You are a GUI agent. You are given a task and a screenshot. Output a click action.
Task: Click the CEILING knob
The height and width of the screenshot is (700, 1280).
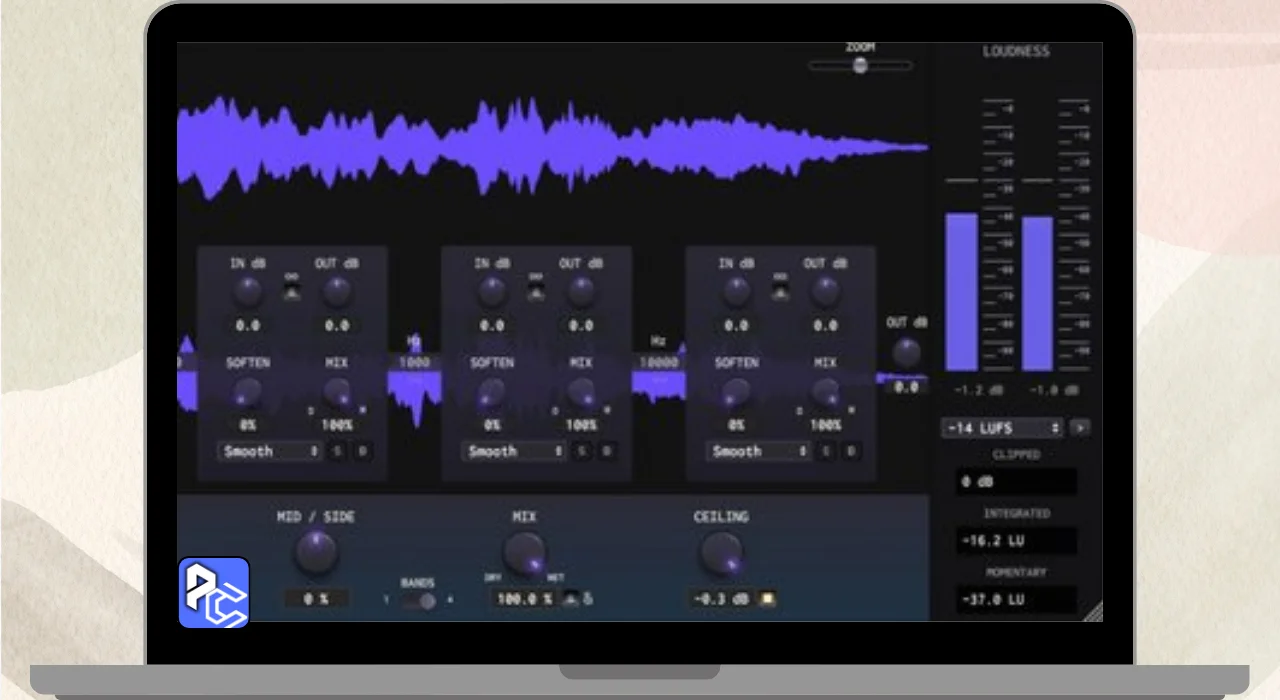point(721,552)
